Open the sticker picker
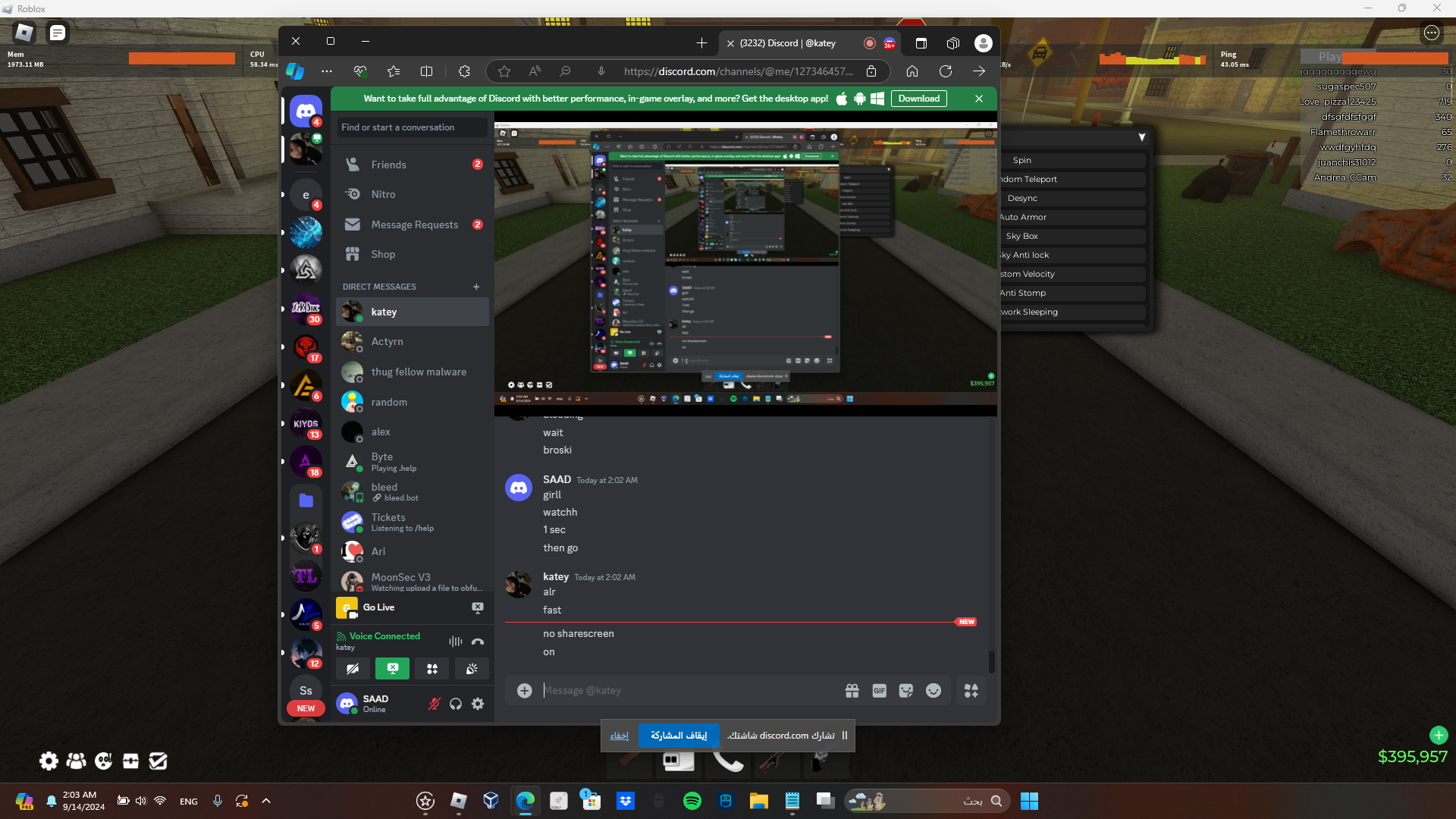Screen dimensions: 1456x819 point(906,690)
